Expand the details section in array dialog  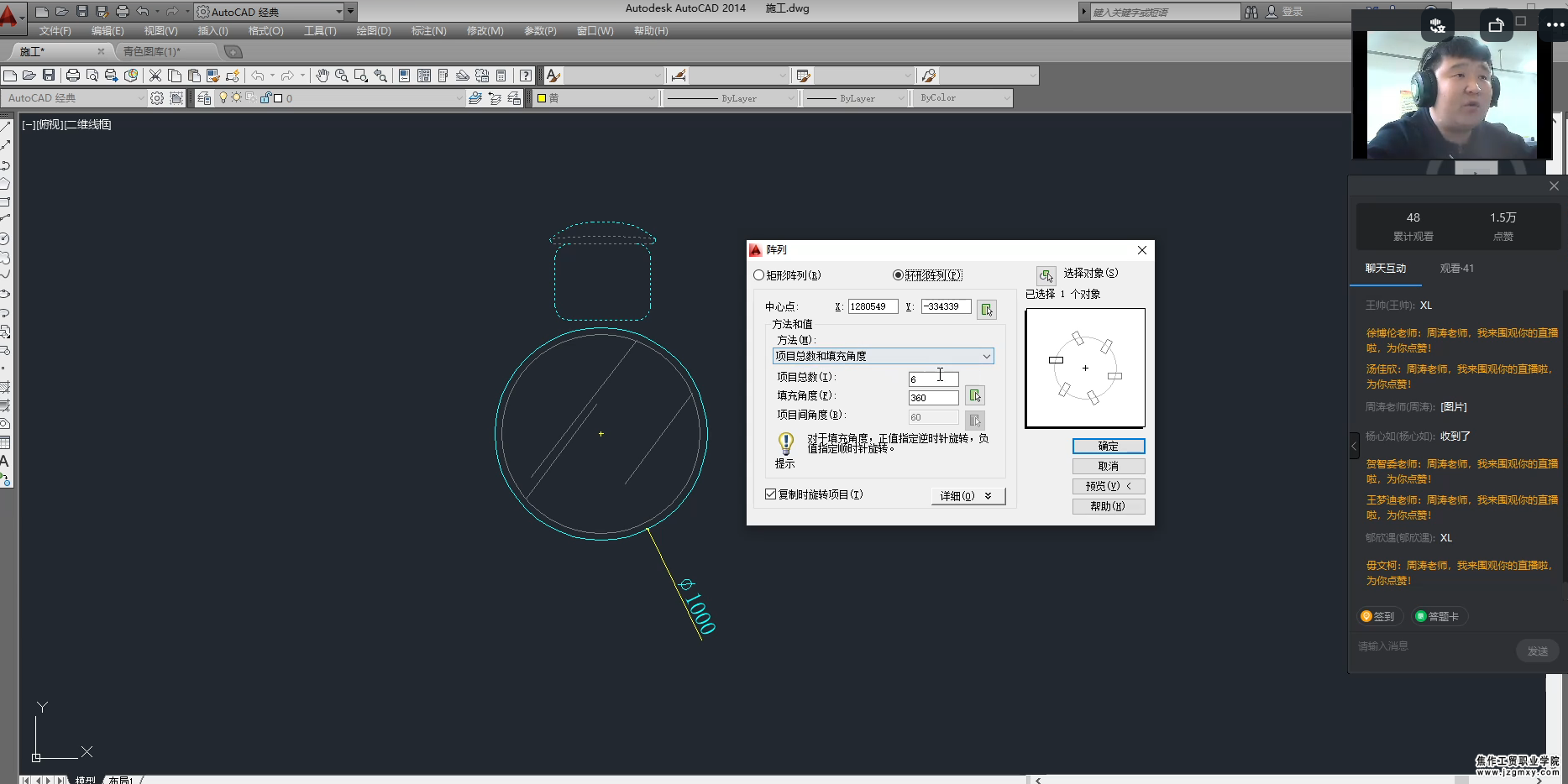(967, 496)
